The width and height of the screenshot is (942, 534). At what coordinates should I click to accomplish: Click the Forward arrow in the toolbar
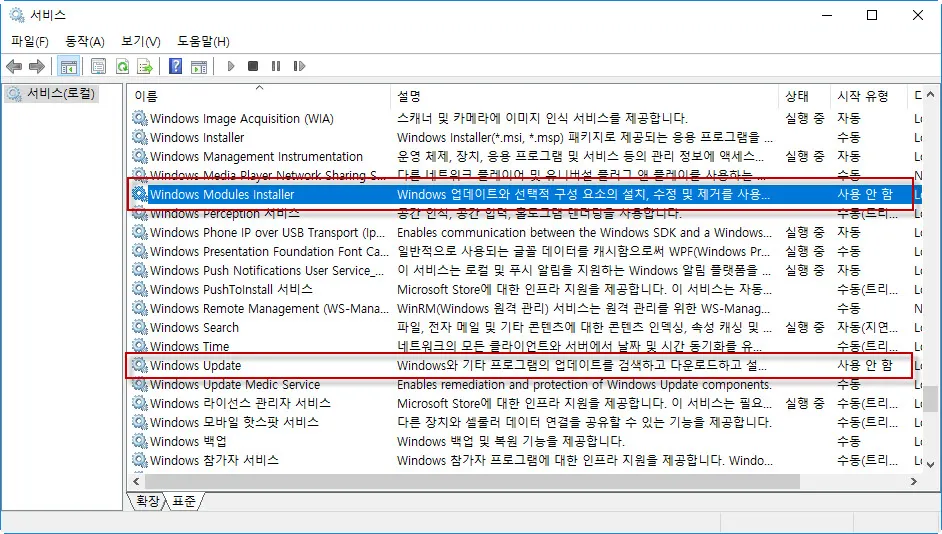coord(37,67)
